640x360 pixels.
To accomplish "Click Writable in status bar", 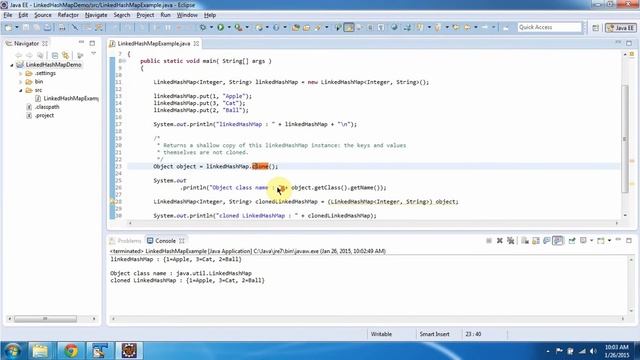I will pyautogui.click(x=381, y=334).
